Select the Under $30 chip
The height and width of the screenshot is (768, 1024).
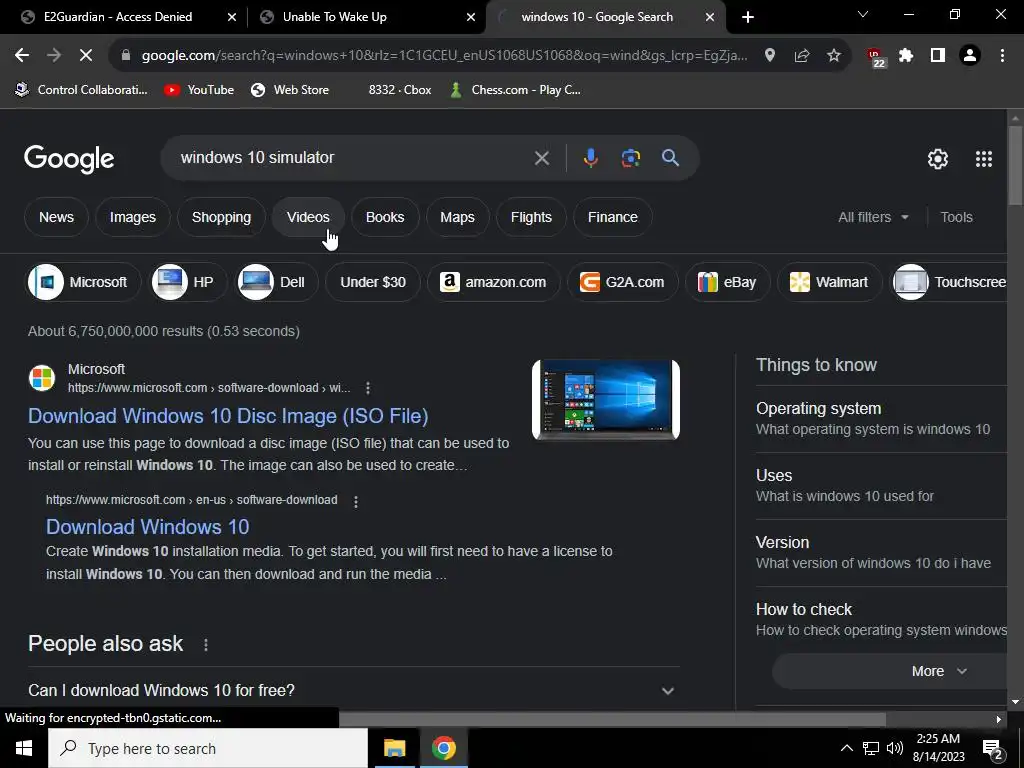373,282
